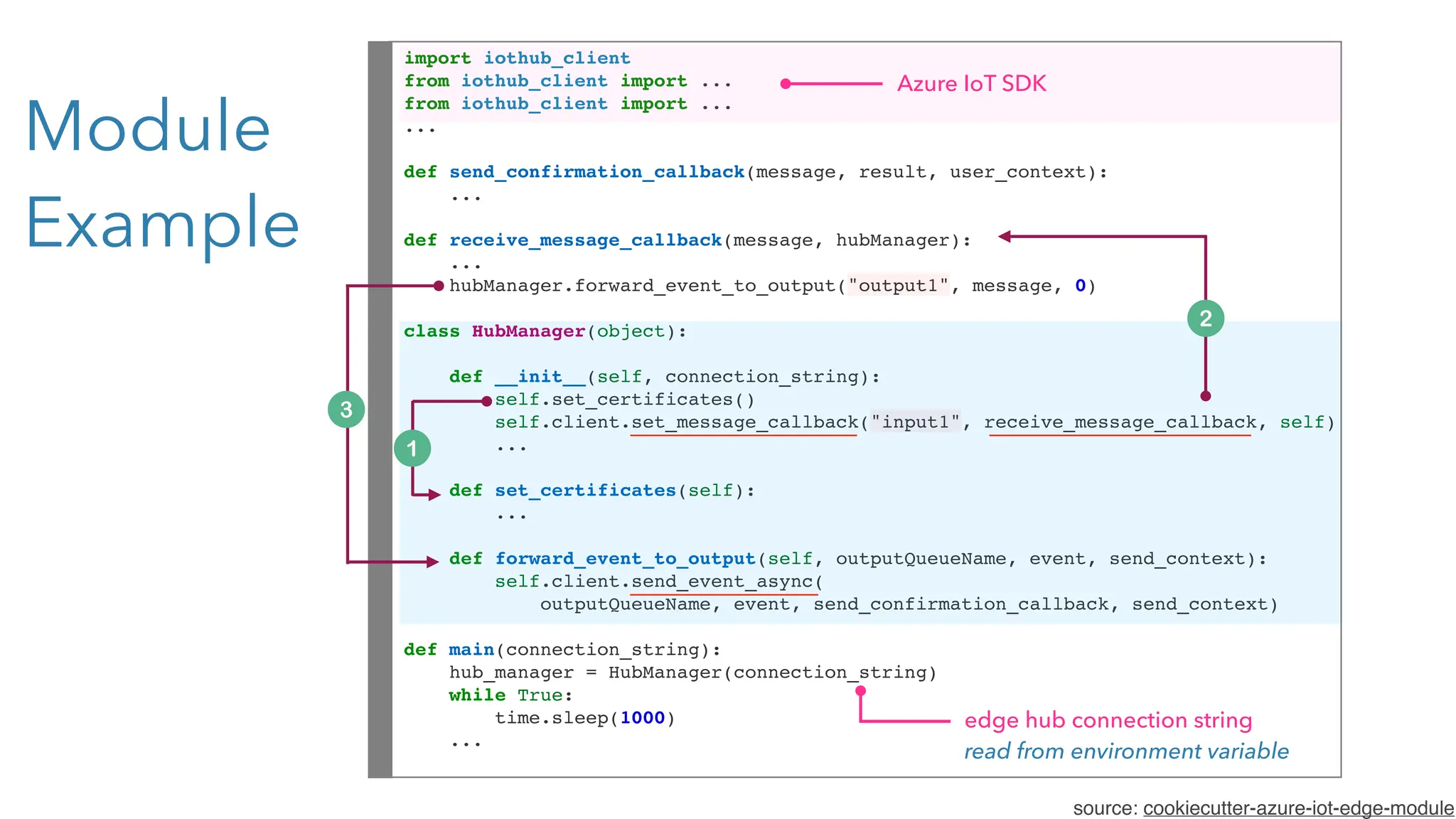This screenshot has height=819, width=1456.
Task: Click the green circle numbered 2
Action: pyautogui.click(x=1206, y=318)
